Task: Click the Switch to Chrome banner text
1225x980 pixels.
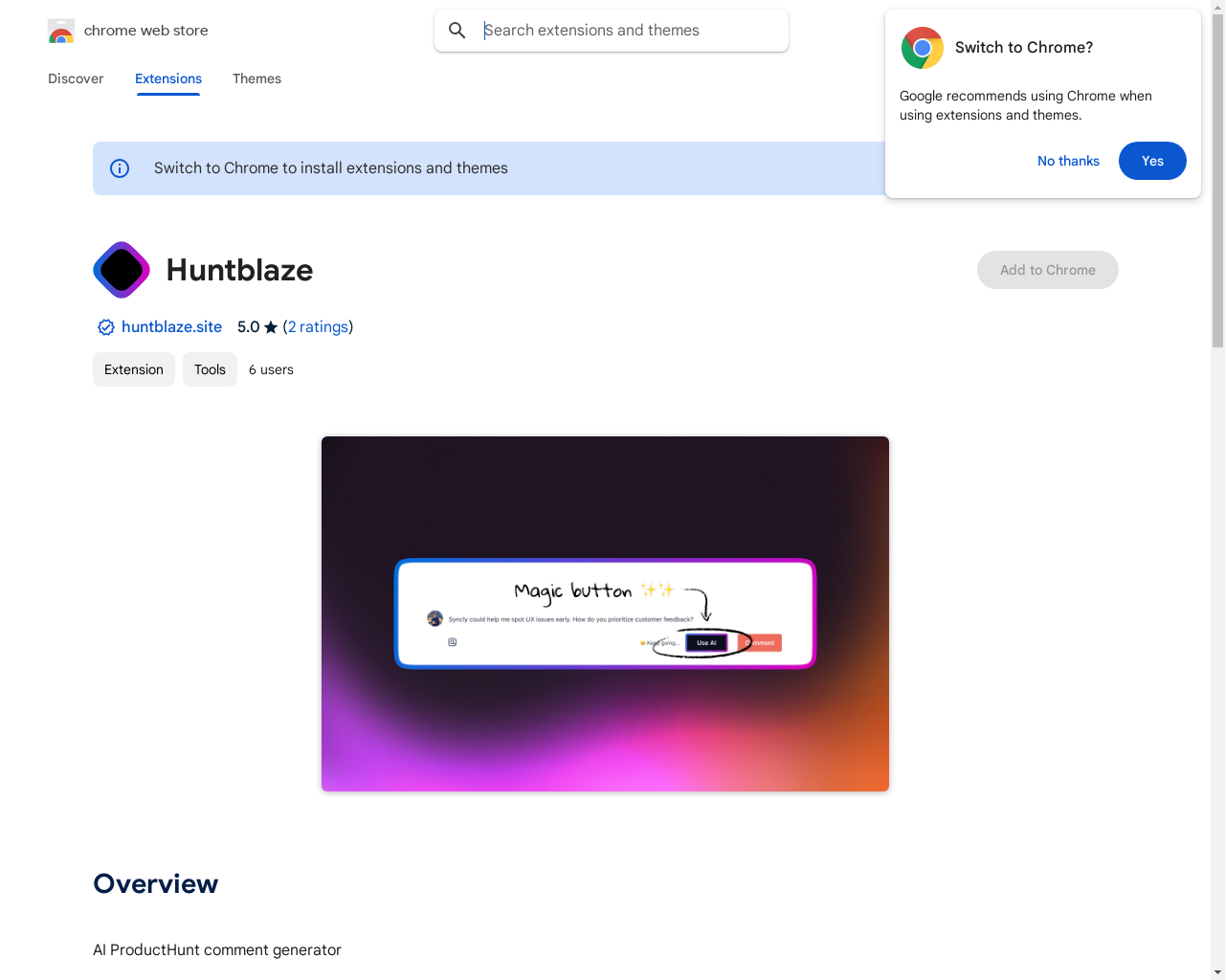Action: pyautogui.click(x=331, y=168)
